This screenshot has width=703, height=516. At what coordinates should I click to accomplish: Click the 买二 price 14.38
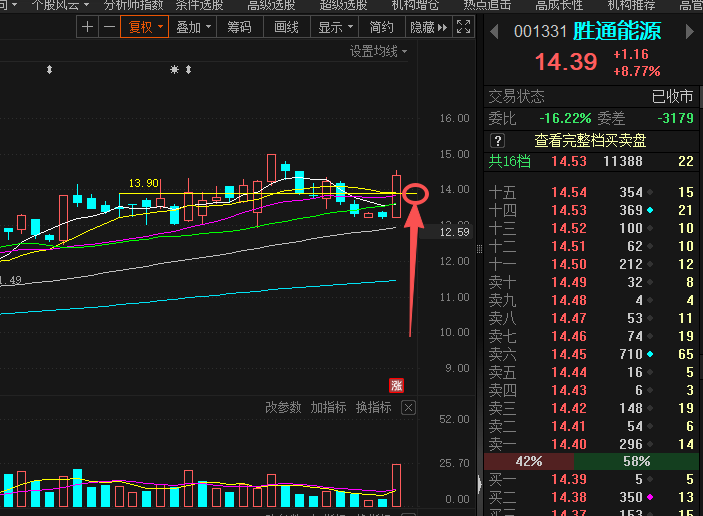[x=569, y=497]
